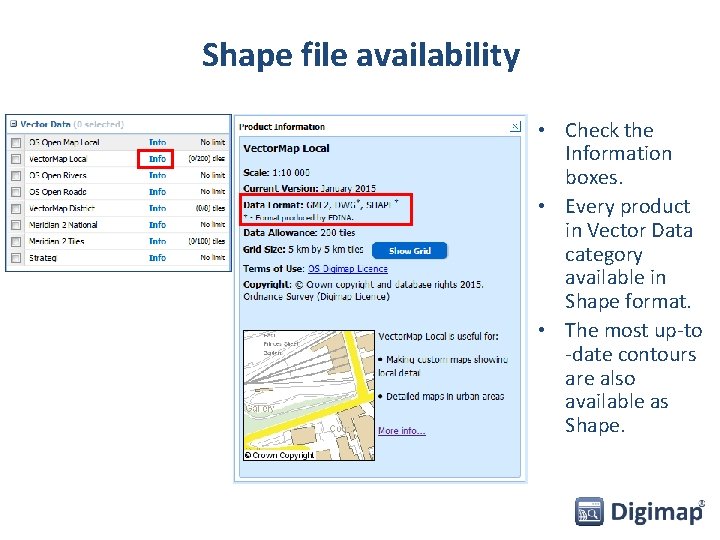Click the (0/100) tiles limit for Meridian 2 Tiles
This screenshot has height=540, width=720.
coord(207,242)
